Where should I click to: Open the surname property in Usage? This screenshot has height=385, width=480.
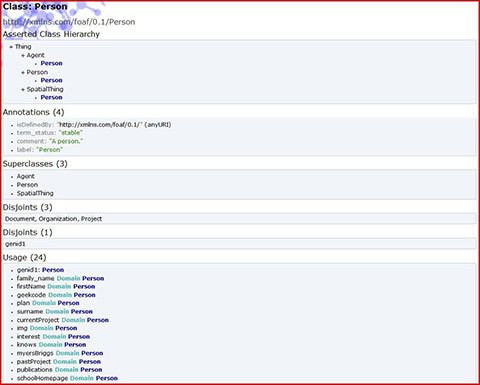[x=30, y=312]
